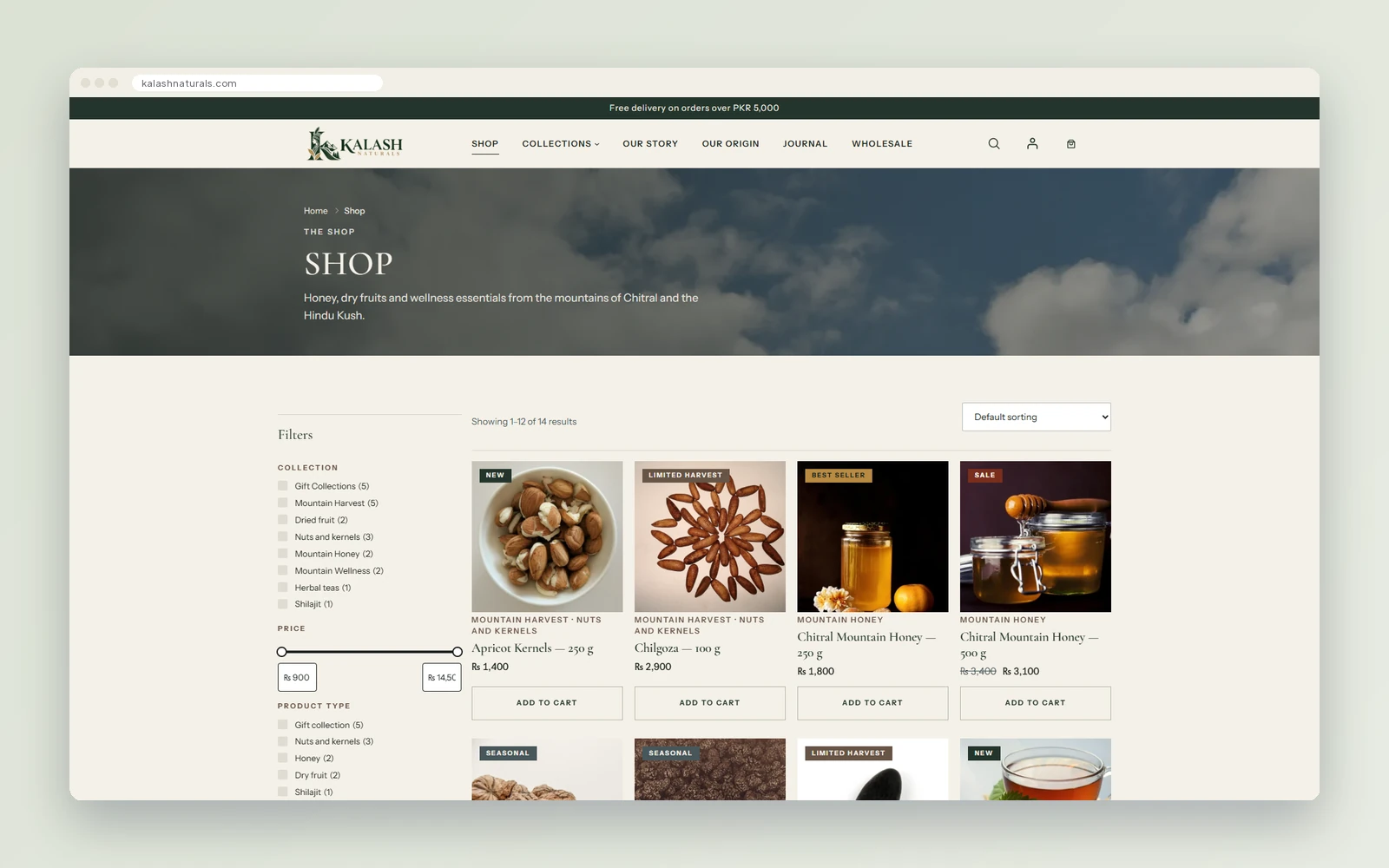Check Honey (2) under Product Type
Image resolution: width=1389 pixels, height=868 pixels.
coord(283,759)
